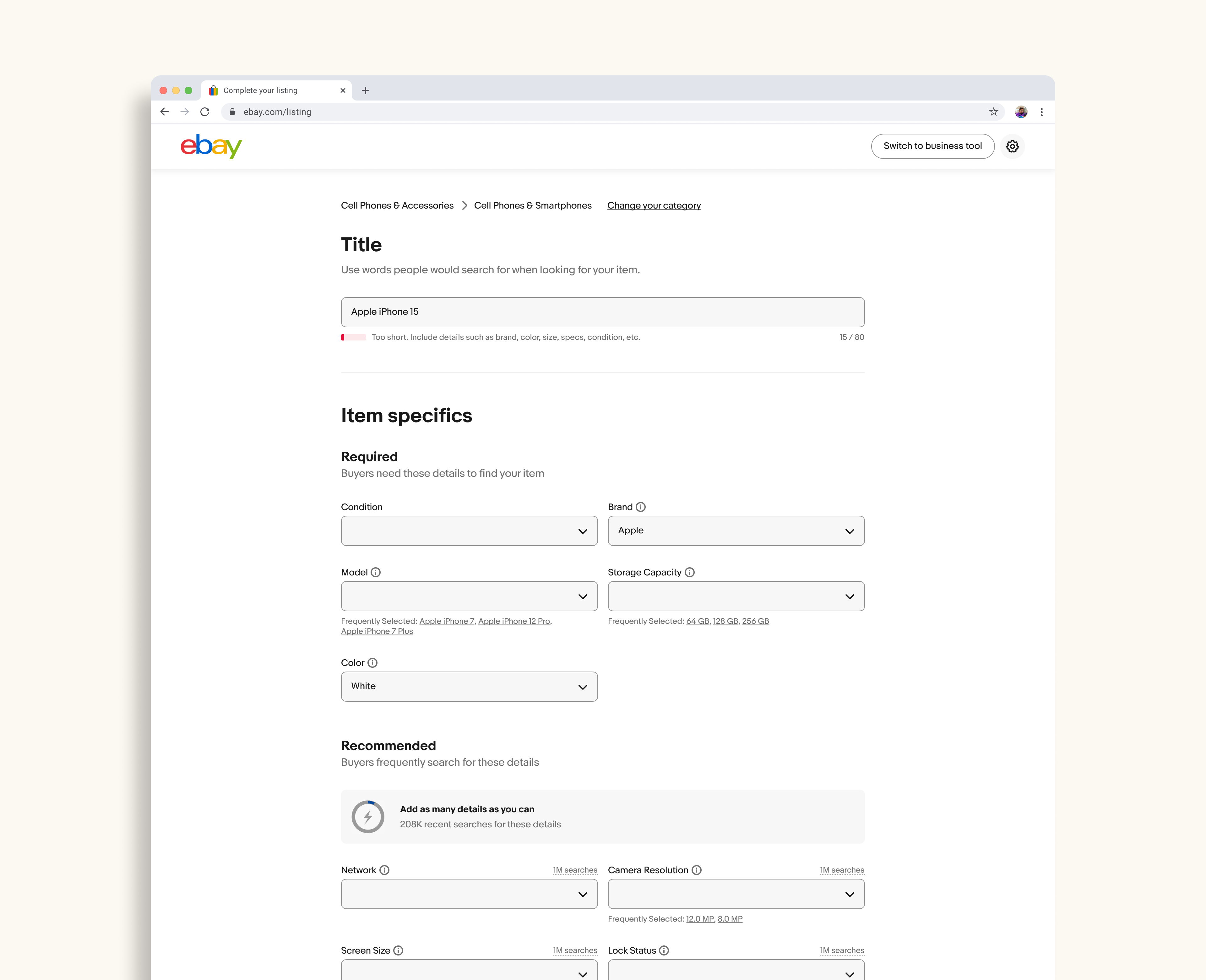Click the Item specifics heading

click(x=406, y=416)
